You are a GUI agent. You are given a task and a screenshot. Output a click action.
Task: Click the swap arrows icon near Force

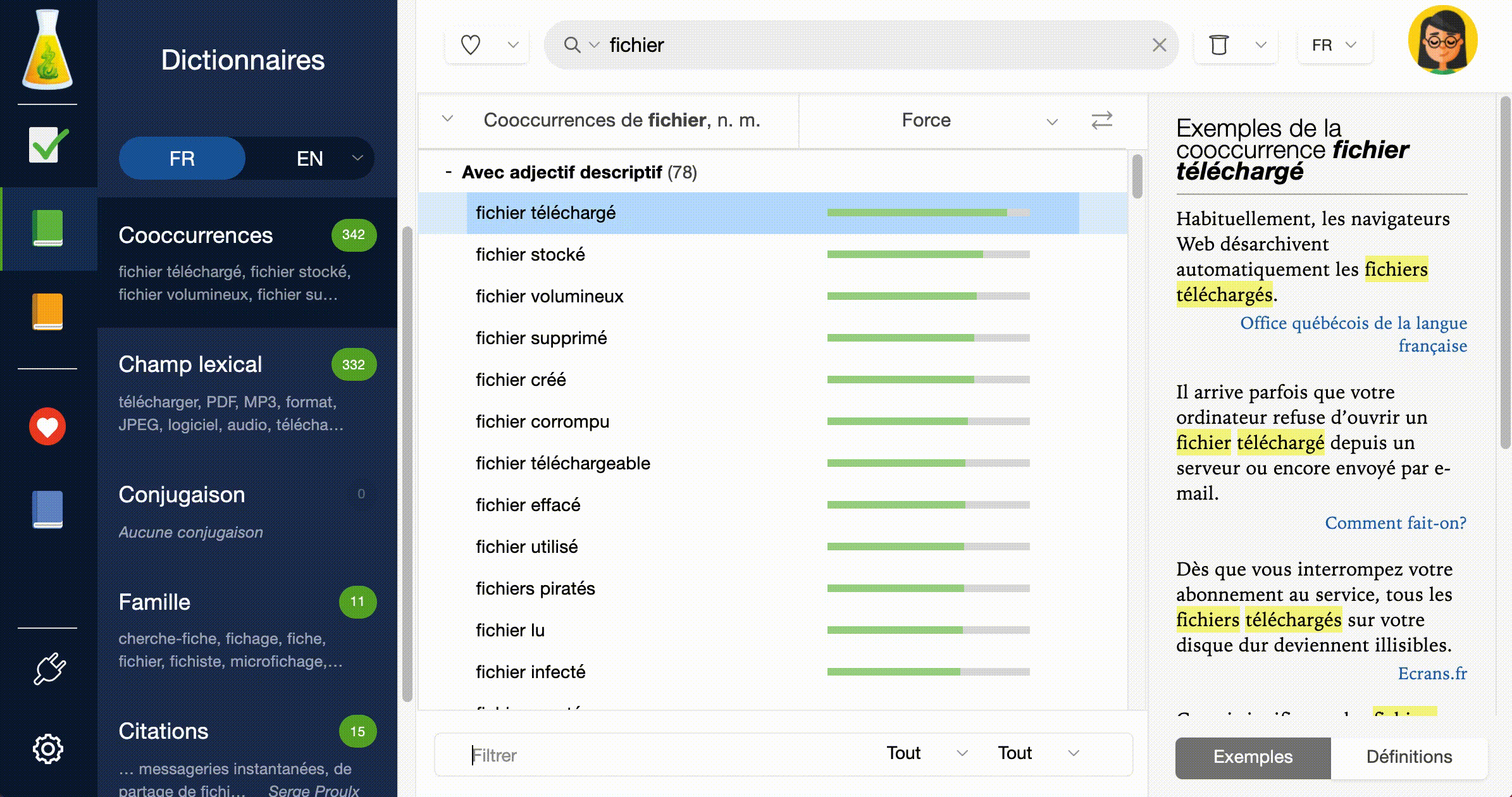(x=1101, y=120)
